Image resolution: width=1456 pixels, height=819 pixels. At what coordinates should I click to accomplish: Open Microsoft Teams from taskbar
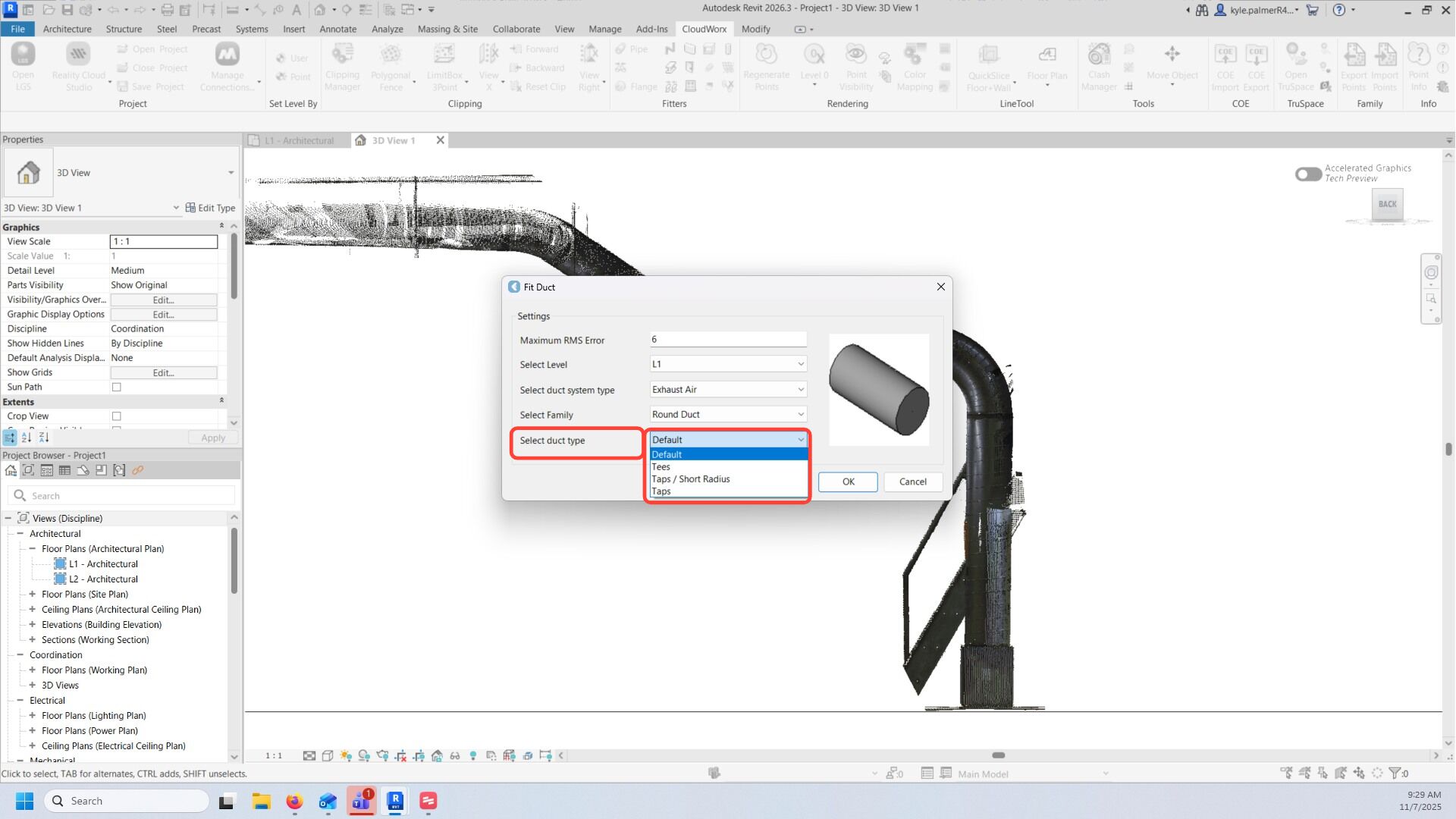pos(361,801)
